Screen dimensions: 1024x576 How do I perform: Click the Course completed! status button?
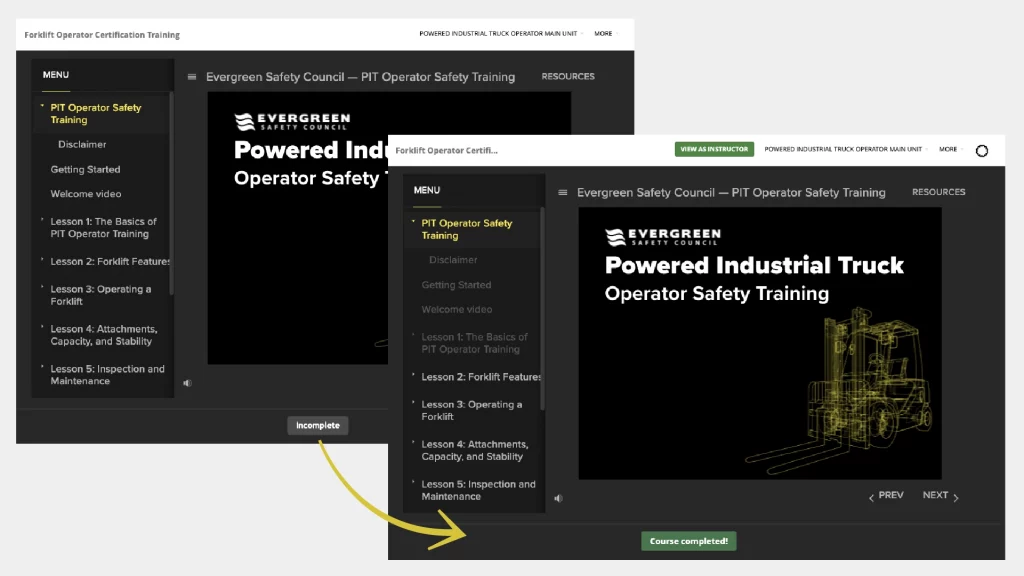[688, 541]
